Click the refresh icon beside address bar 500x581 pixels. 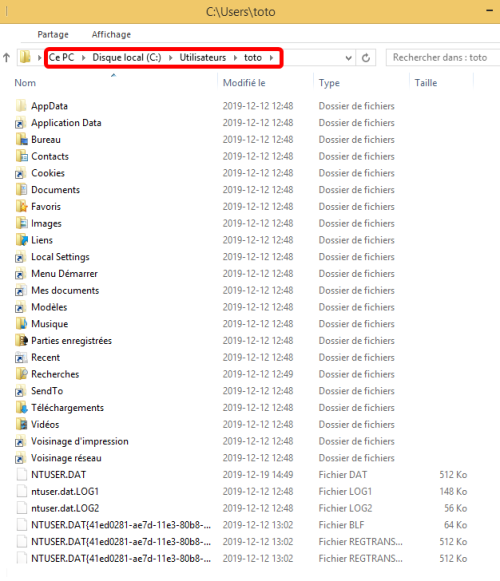(x=365, y=58)
